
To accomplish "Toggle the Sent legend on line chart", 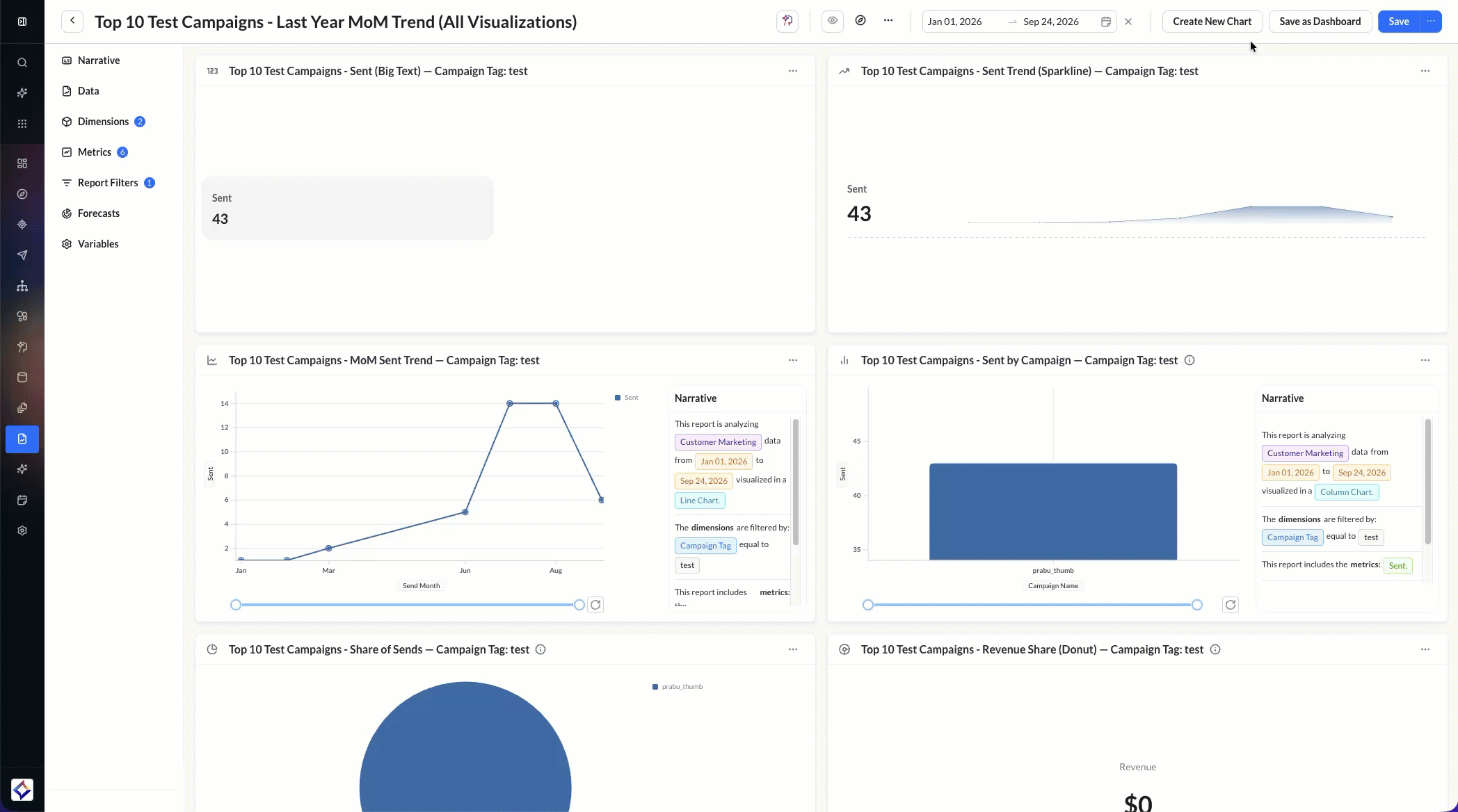I will pyautogui.click(x=627, y=398).
